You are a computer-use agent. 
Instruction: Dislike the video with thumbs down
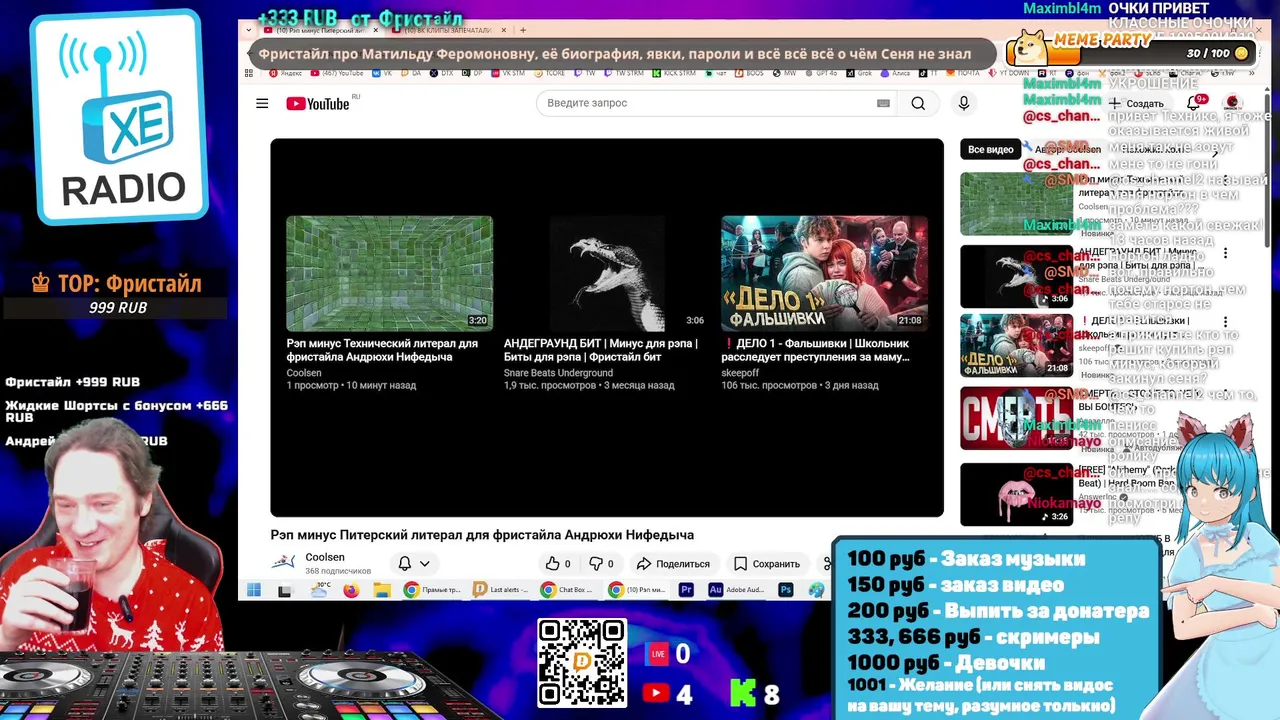601,564
